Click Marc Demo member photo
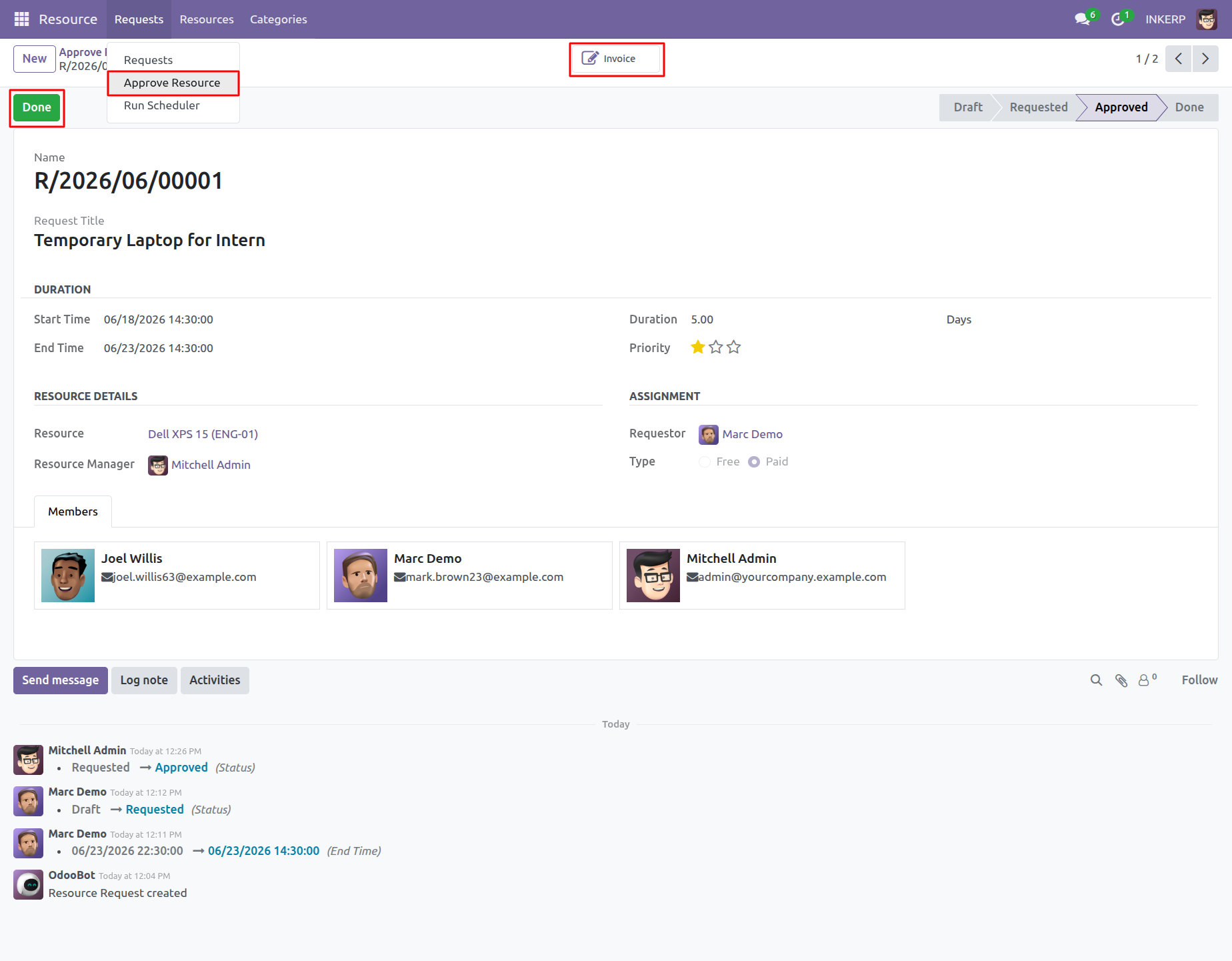The height and width of the screenshot is (961, 1232). (361, 576)
